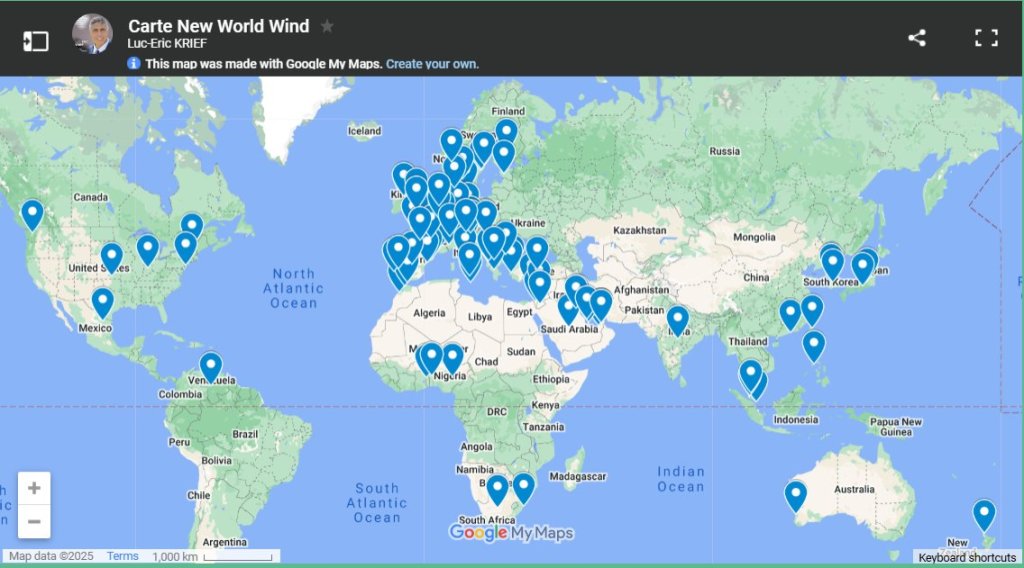Click the Google My Maps logo
1024x568 pixels.
coord(511,533)
